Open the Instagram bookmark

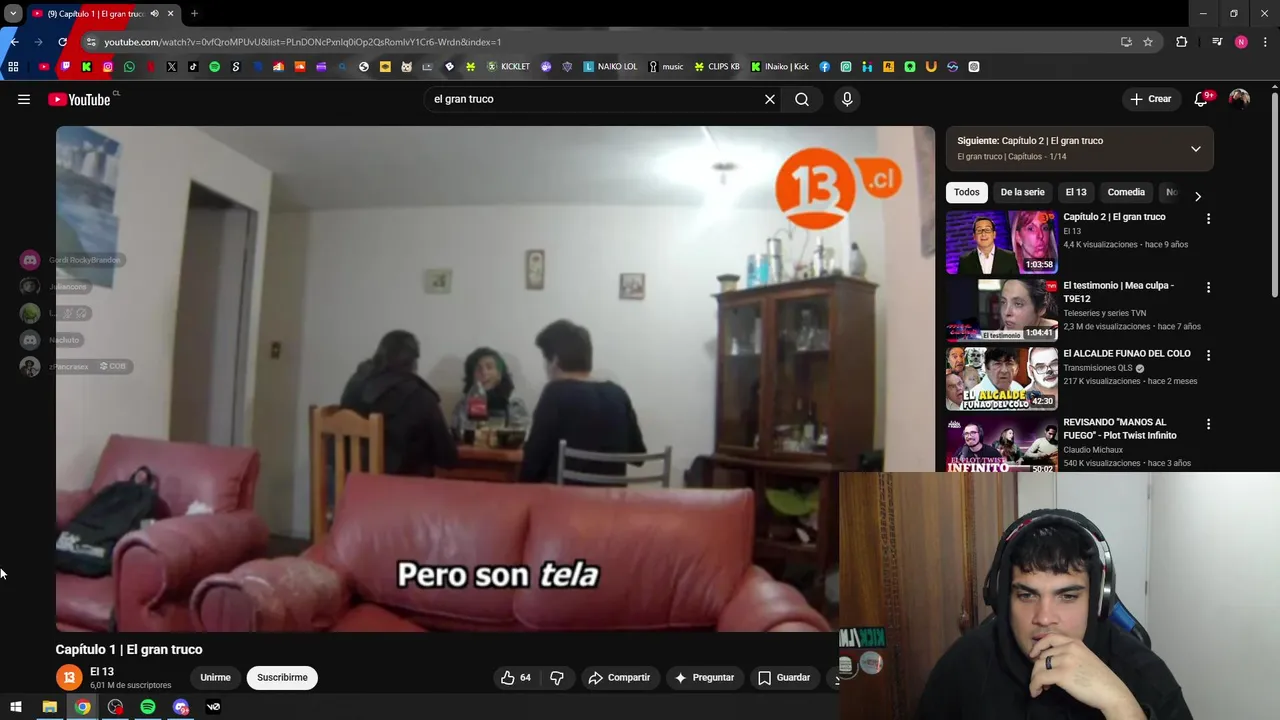tap(108, 67)
